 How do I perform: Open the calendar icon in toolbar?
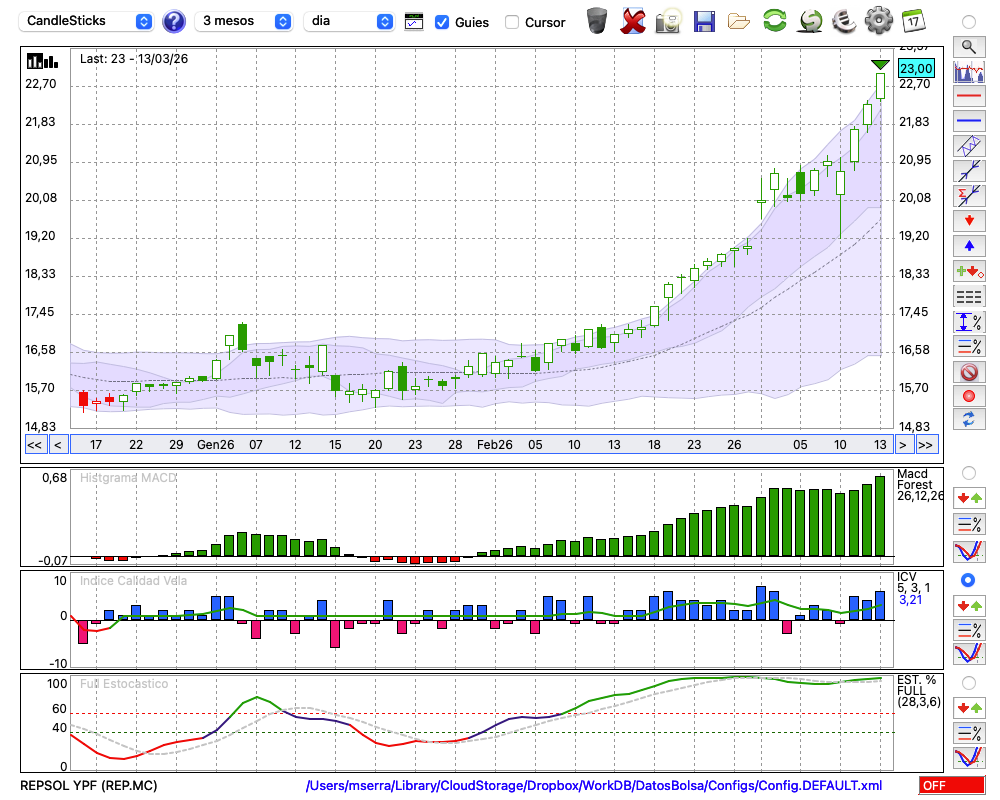pos(912,20)
